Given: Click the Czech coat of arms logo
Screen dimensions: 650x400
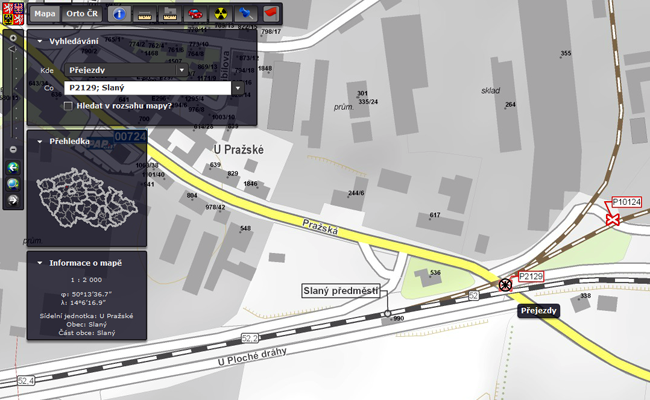Looking at the screenshot, I should [x=11, y=14].
